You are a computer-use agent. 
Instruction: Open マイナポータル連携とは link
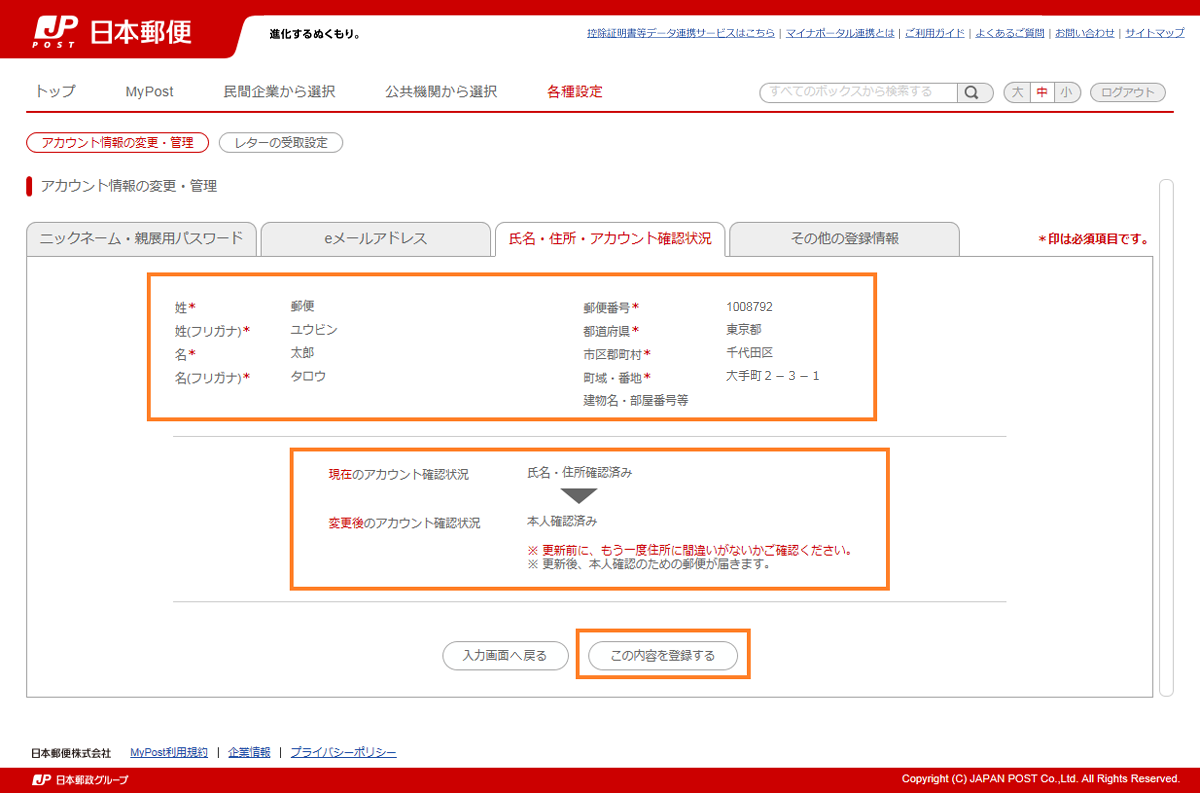pyautogui.click(x=840, y=33)
